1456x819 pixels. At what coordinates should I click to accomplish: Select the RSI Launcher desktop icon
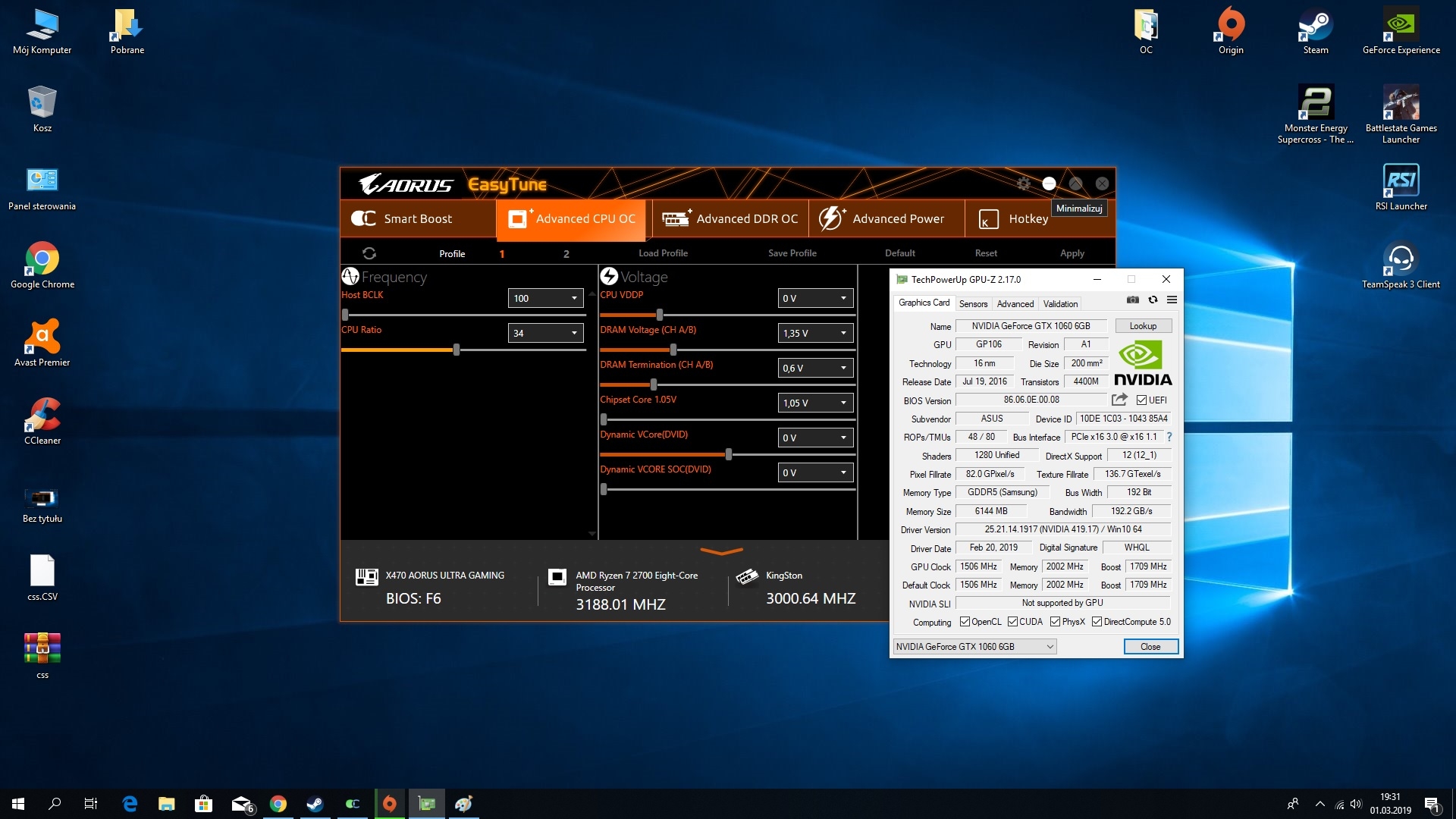[1401, 187]
